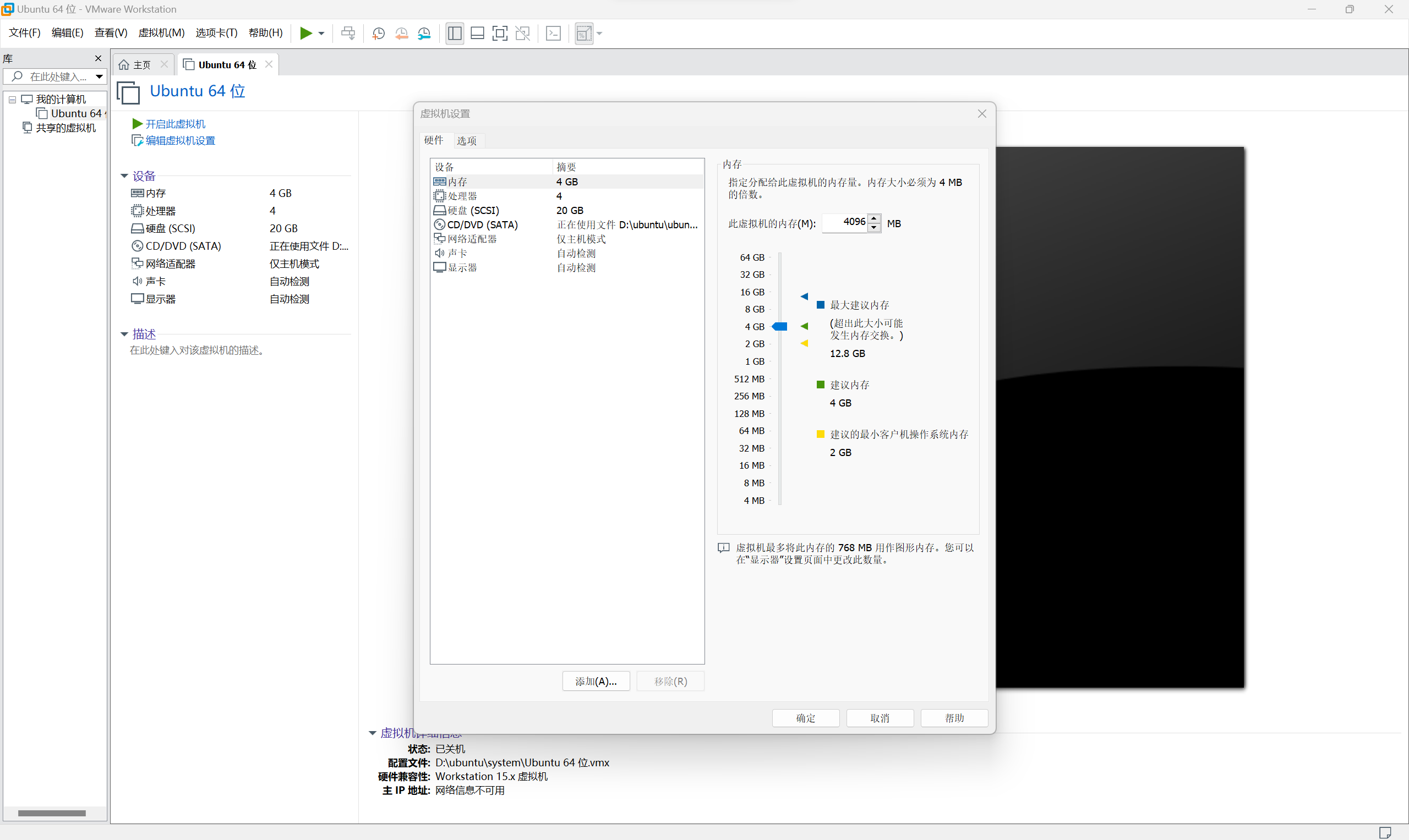
Task: Collapse the 我的计算机 tree node
Action: (x=12, y=100)
